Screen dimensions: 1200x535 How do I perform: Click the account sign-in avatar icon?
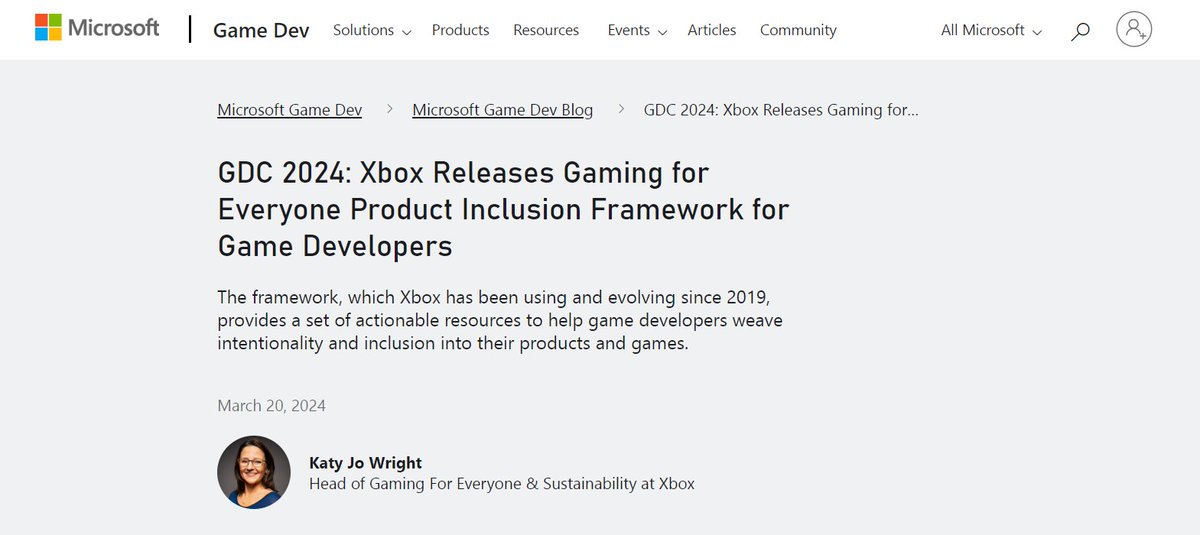[1134, 30]
